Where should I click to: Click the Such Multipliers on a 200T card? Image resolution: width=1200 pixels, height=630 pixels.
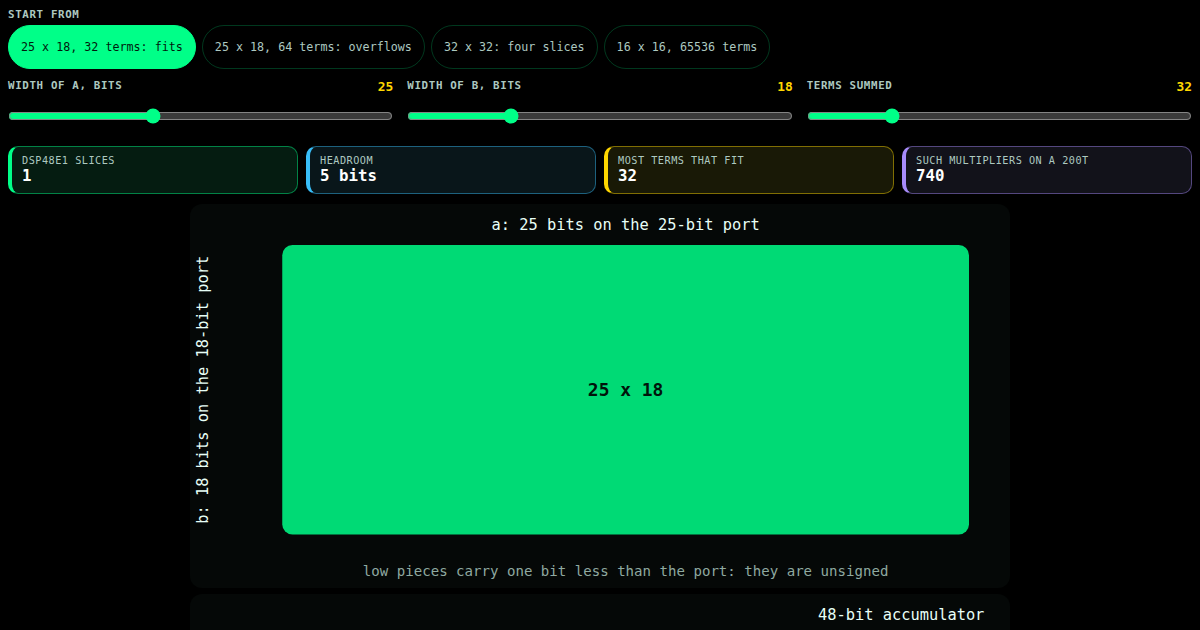[x=1047, y=170]
